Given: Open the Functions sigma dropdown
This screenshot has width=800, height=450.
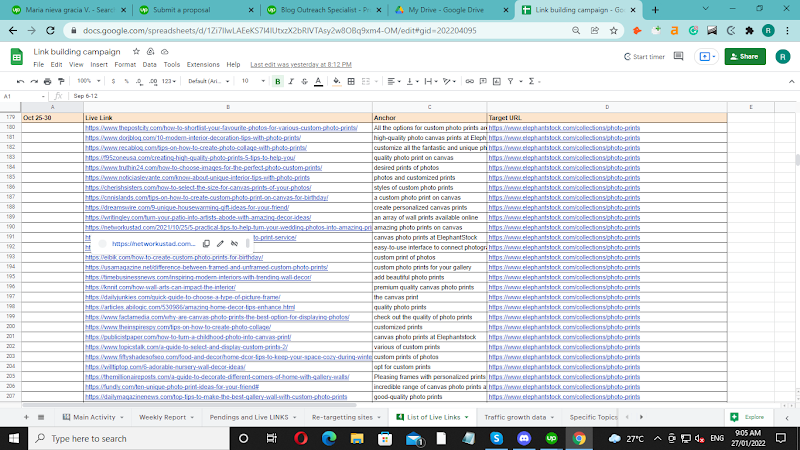Looking at the screenshot, I should (x=534, y=81).
